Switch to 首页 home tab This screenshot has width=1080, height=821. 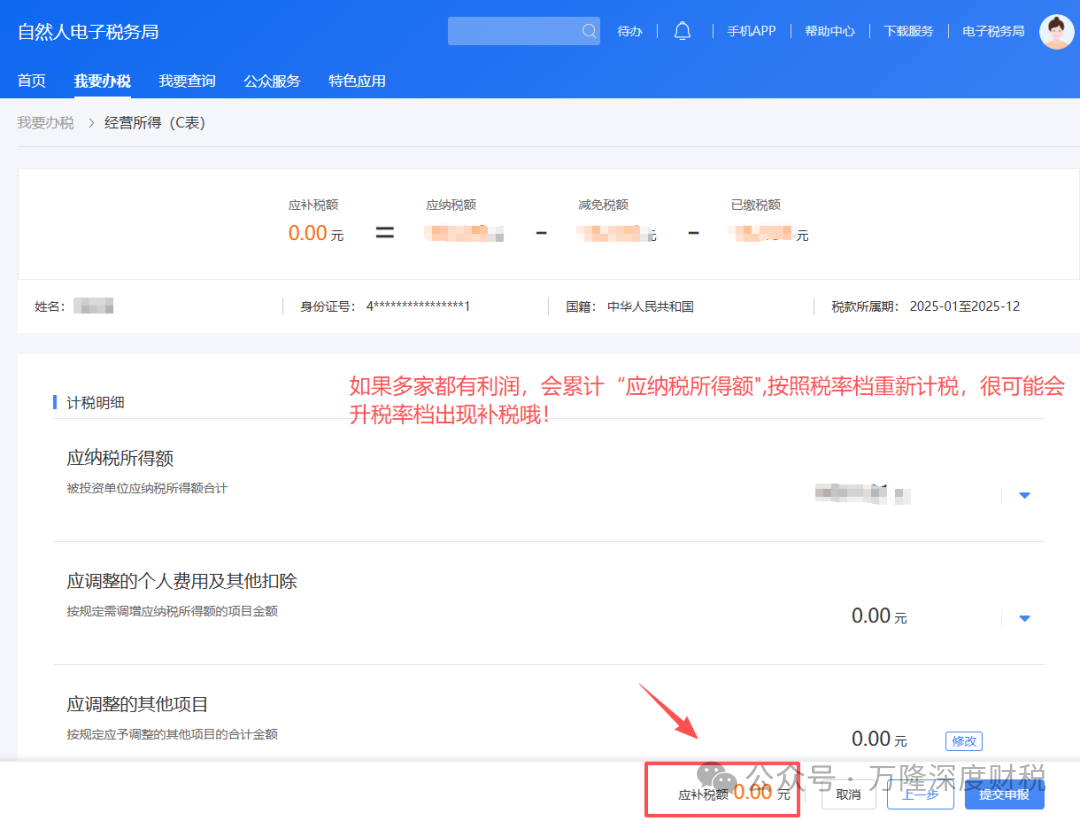point(32,81)
